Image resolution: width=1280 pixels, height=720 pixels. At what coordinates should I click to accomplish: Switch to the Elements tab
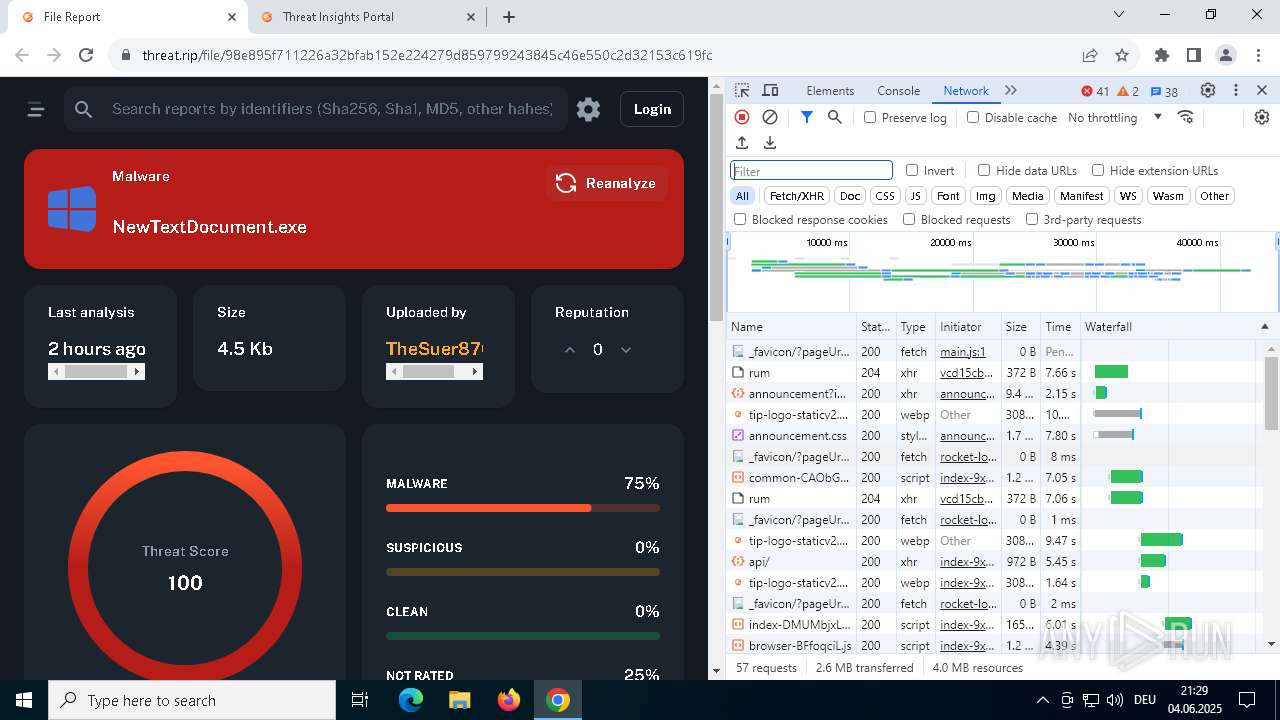click(x=830, y=90)
